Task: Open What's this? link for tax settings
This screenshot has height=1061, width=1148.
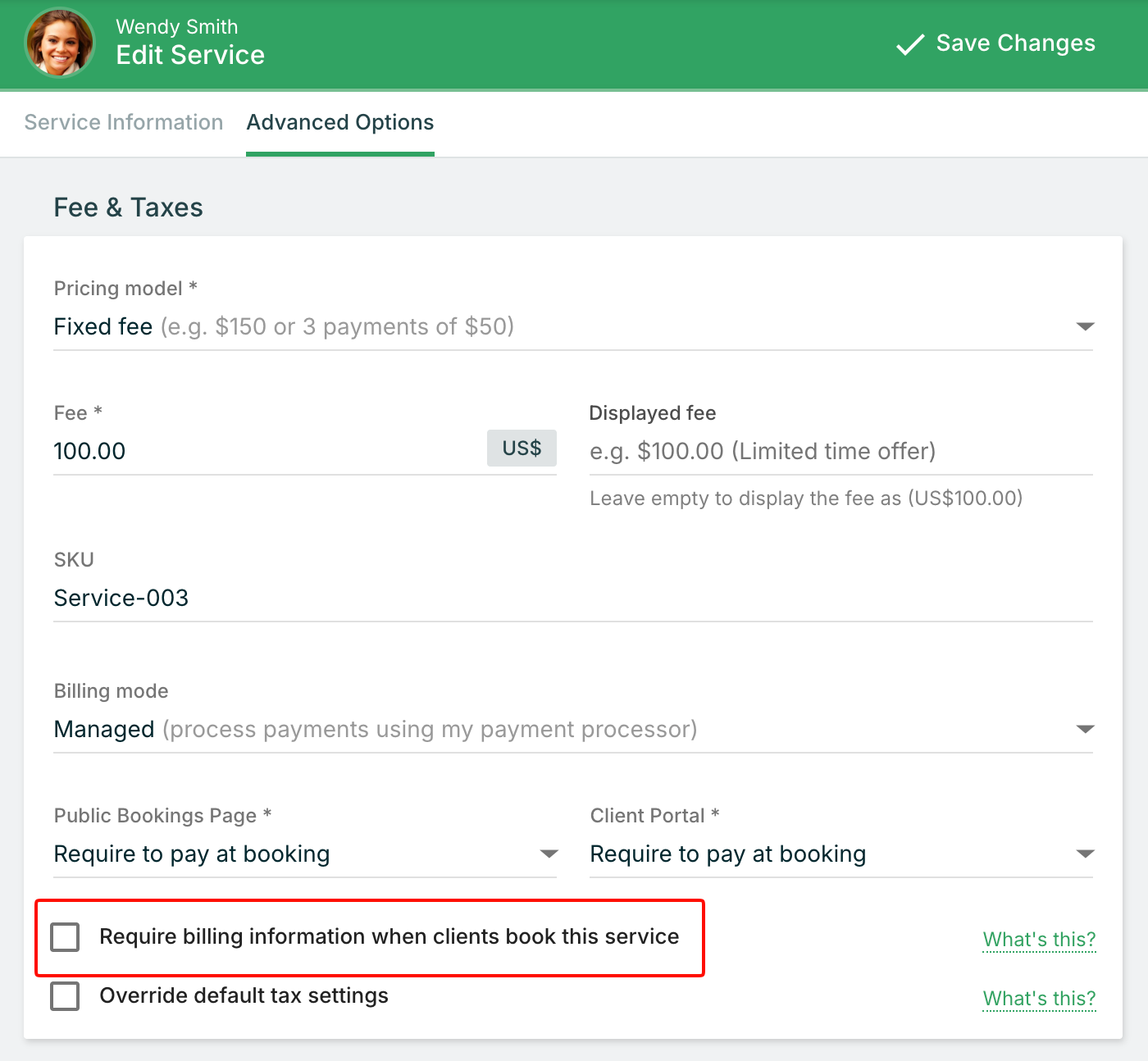Action: (x=1039, y=999)
